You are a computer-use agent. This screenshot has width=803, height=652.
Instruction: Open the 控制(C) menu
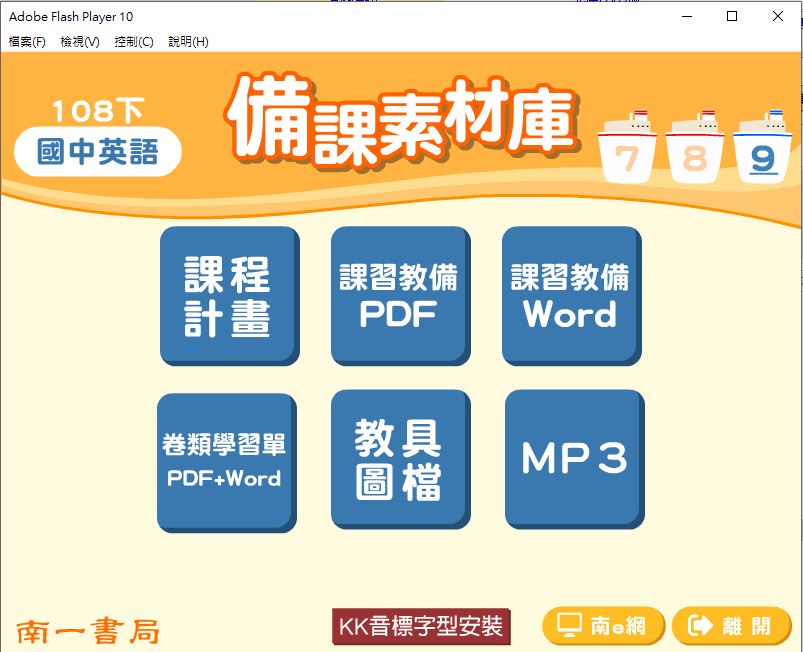pyautogui.click(x=134, y=42)
